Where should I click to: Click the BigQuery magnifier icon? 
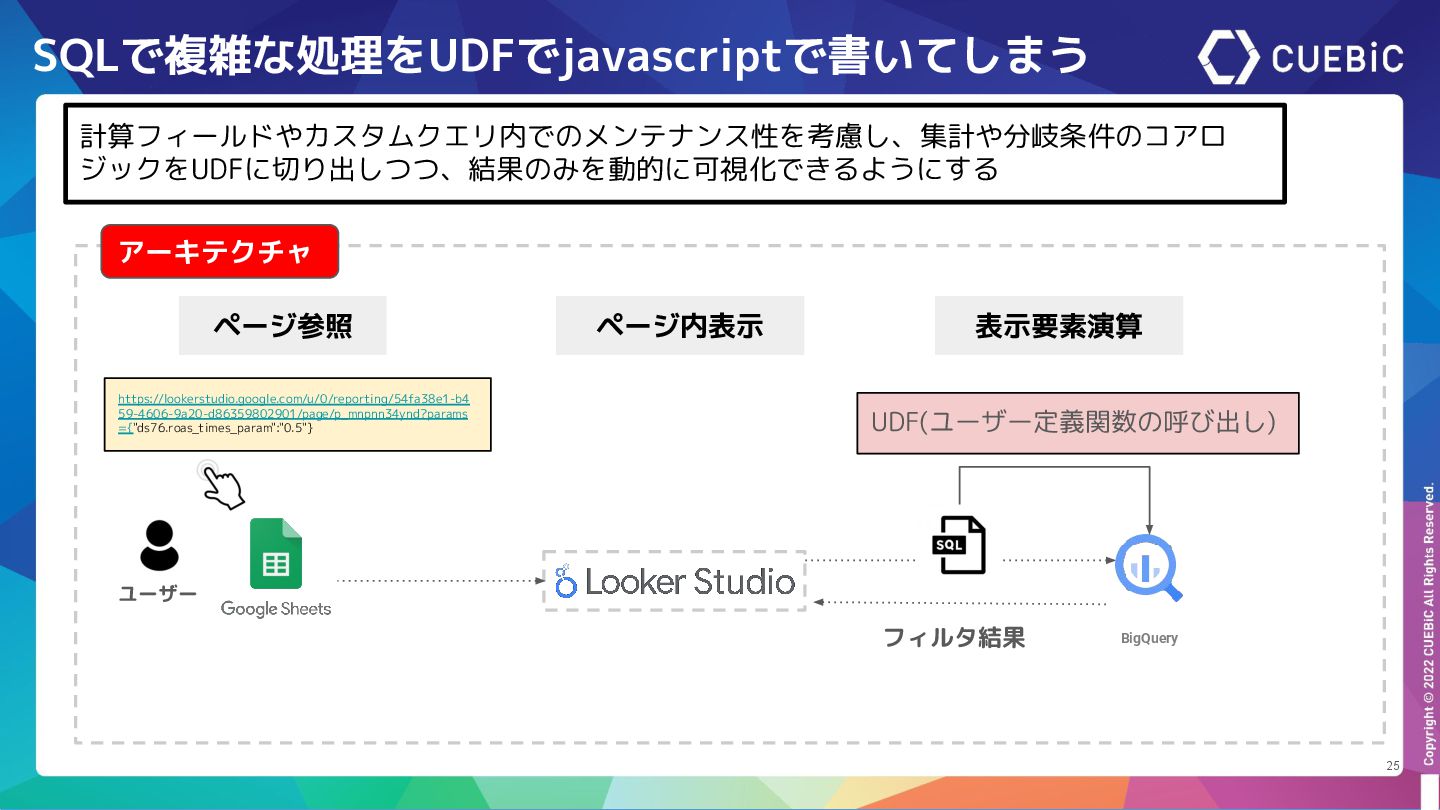tap(1149, 568)
